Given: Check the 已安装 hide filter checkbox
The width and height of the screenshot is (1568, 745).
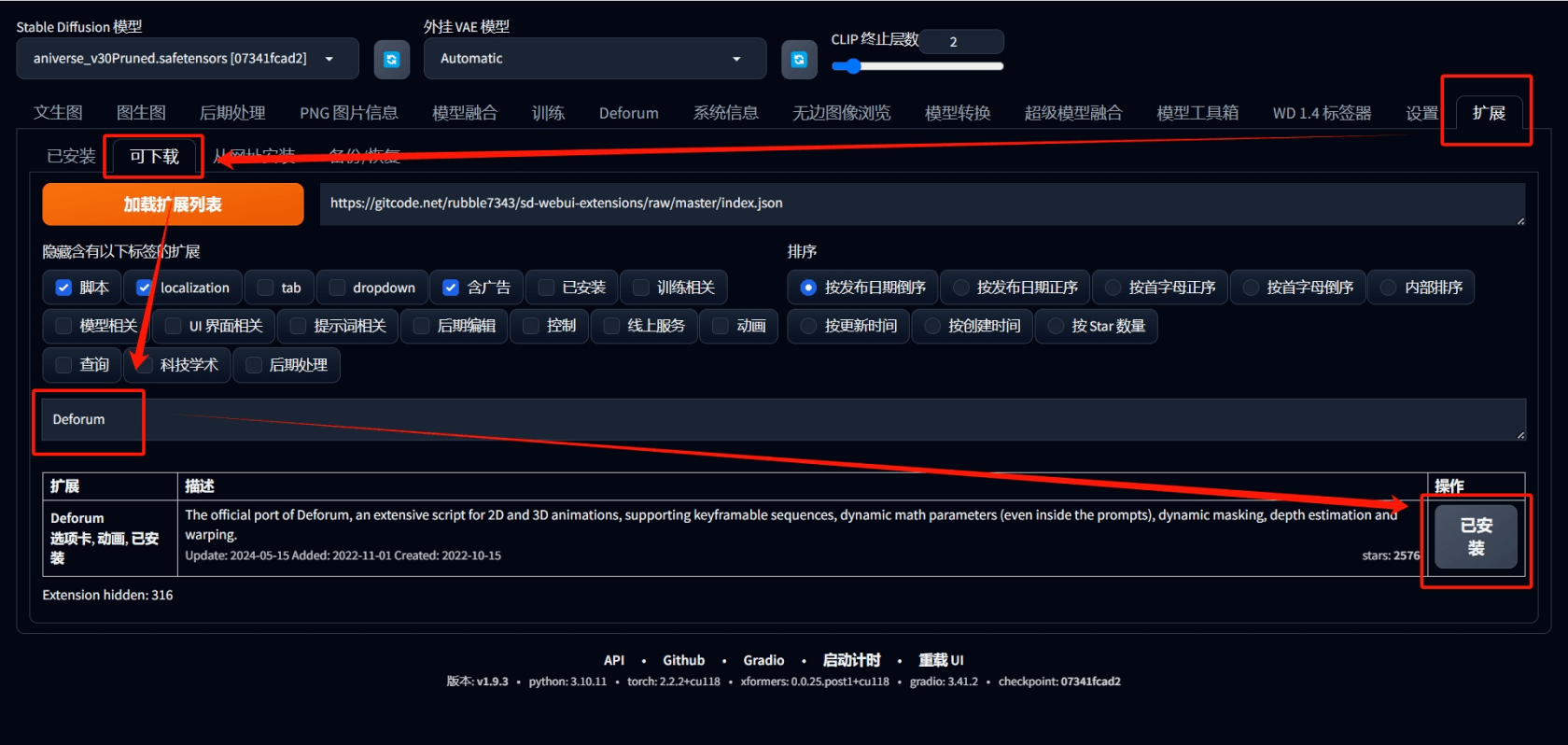Looking at the screenshot, I should (546, 288).
